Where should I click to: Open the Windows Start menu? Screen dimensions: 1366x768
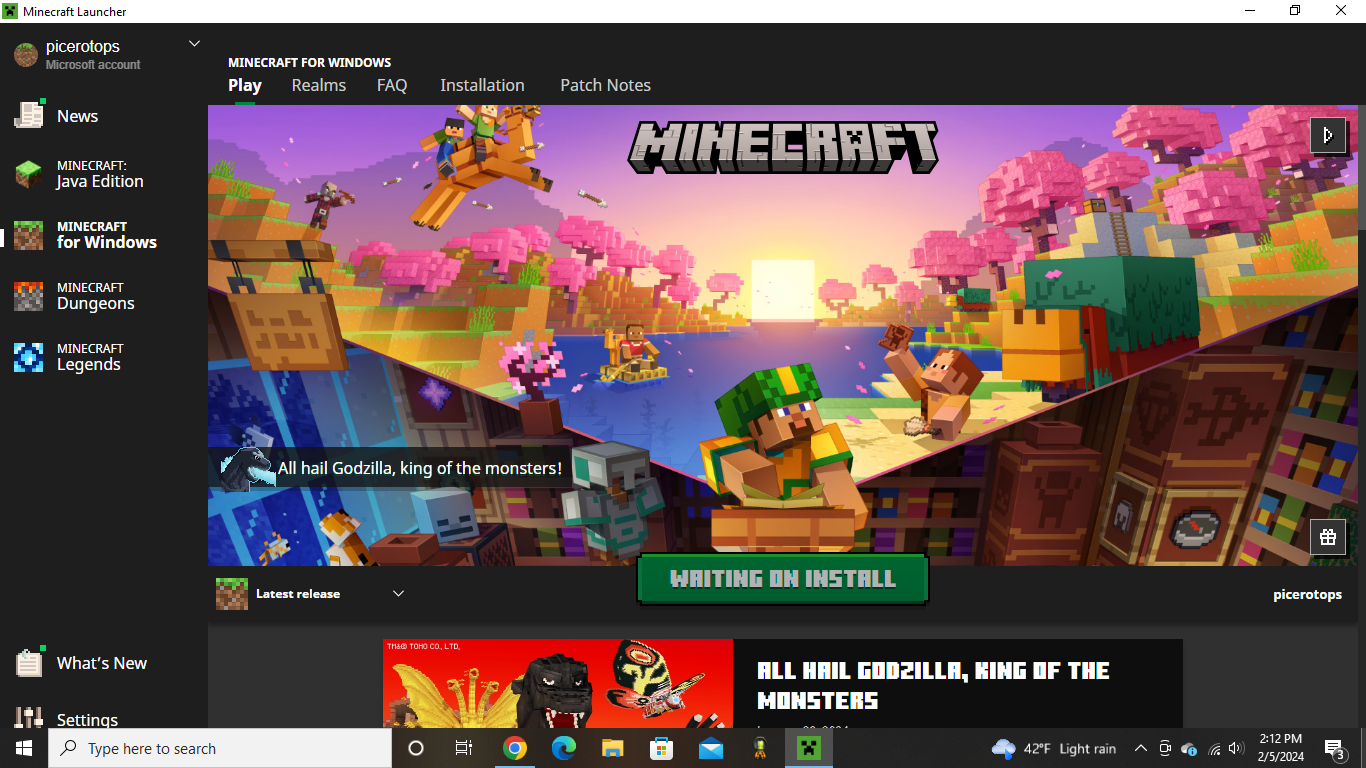24,748
